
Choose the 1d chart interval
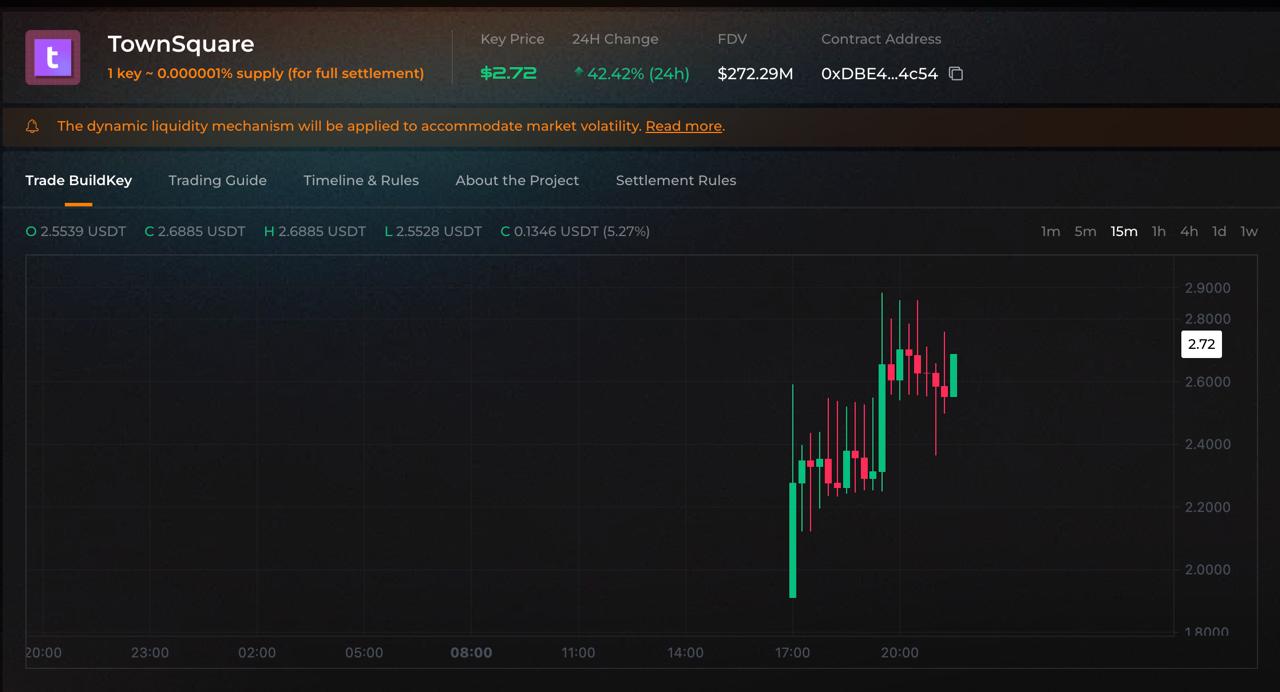1219,231
